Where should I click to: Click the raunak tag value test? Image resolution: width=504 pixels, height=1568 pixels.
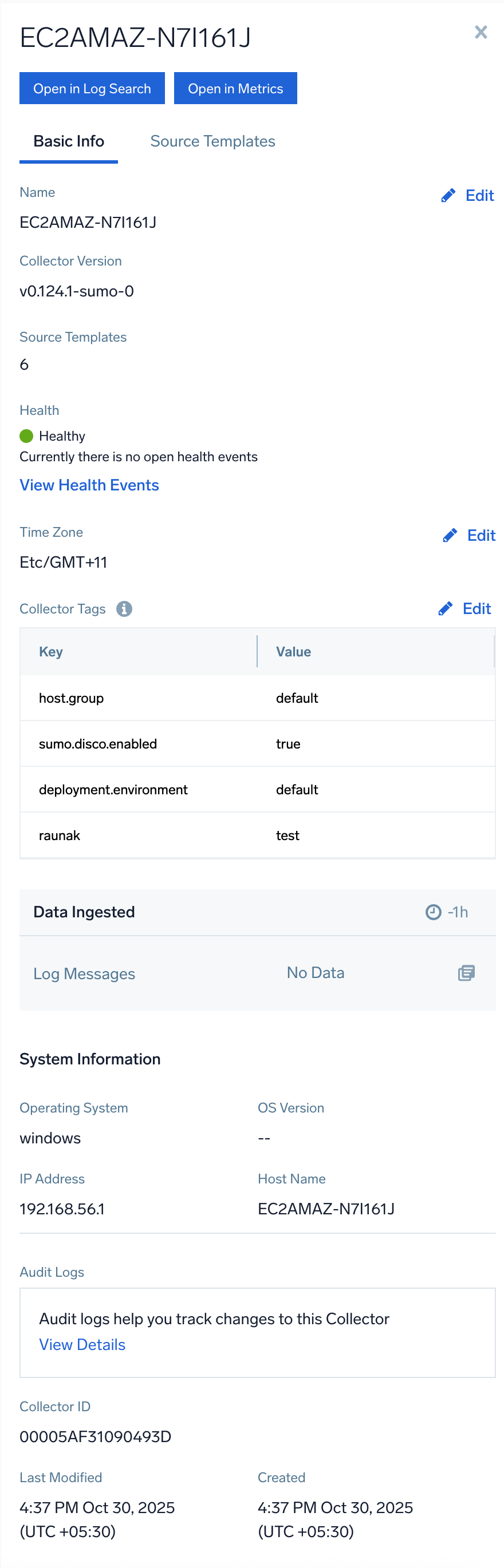click(287, 835)
